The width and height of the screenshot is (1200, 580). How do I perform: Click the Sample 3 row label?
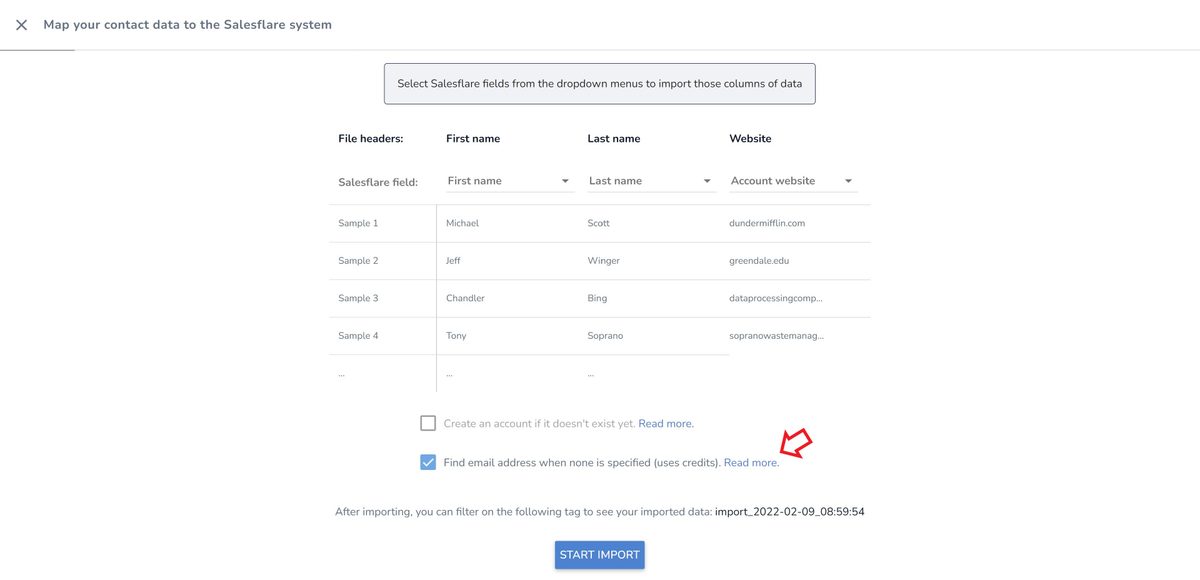[358, 298]
